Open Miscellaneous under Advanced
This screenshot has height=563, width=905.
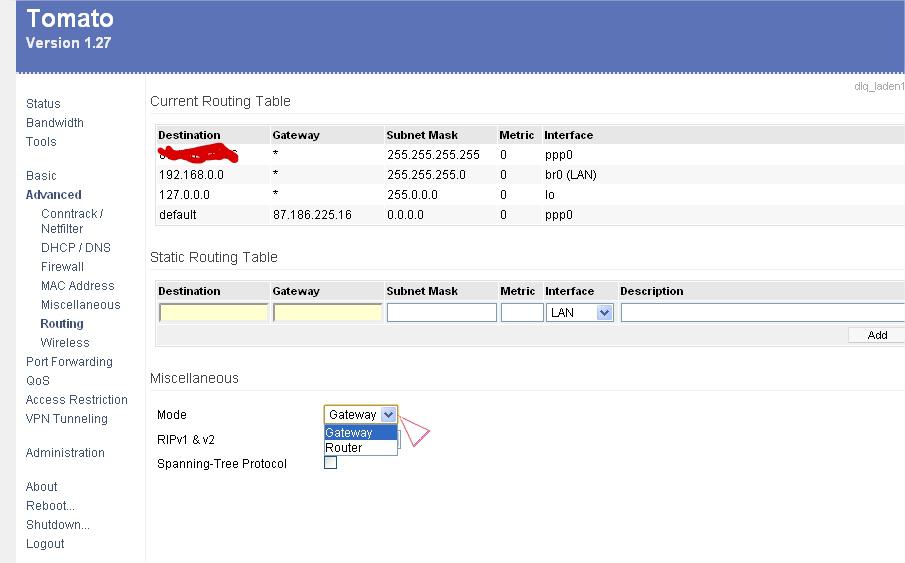pyautogui.click(x=80, y=305)
